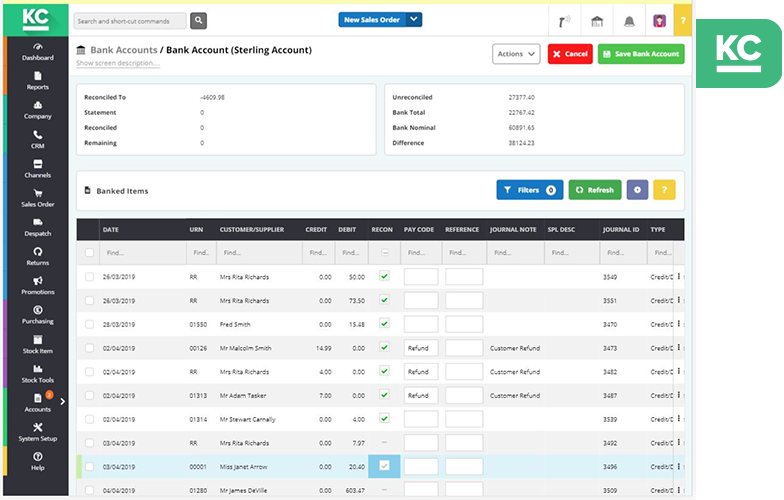Sort by the CUSTOMER/SUPPLIER column header
Screen dimensions: 784x500
tap(252, 230)
